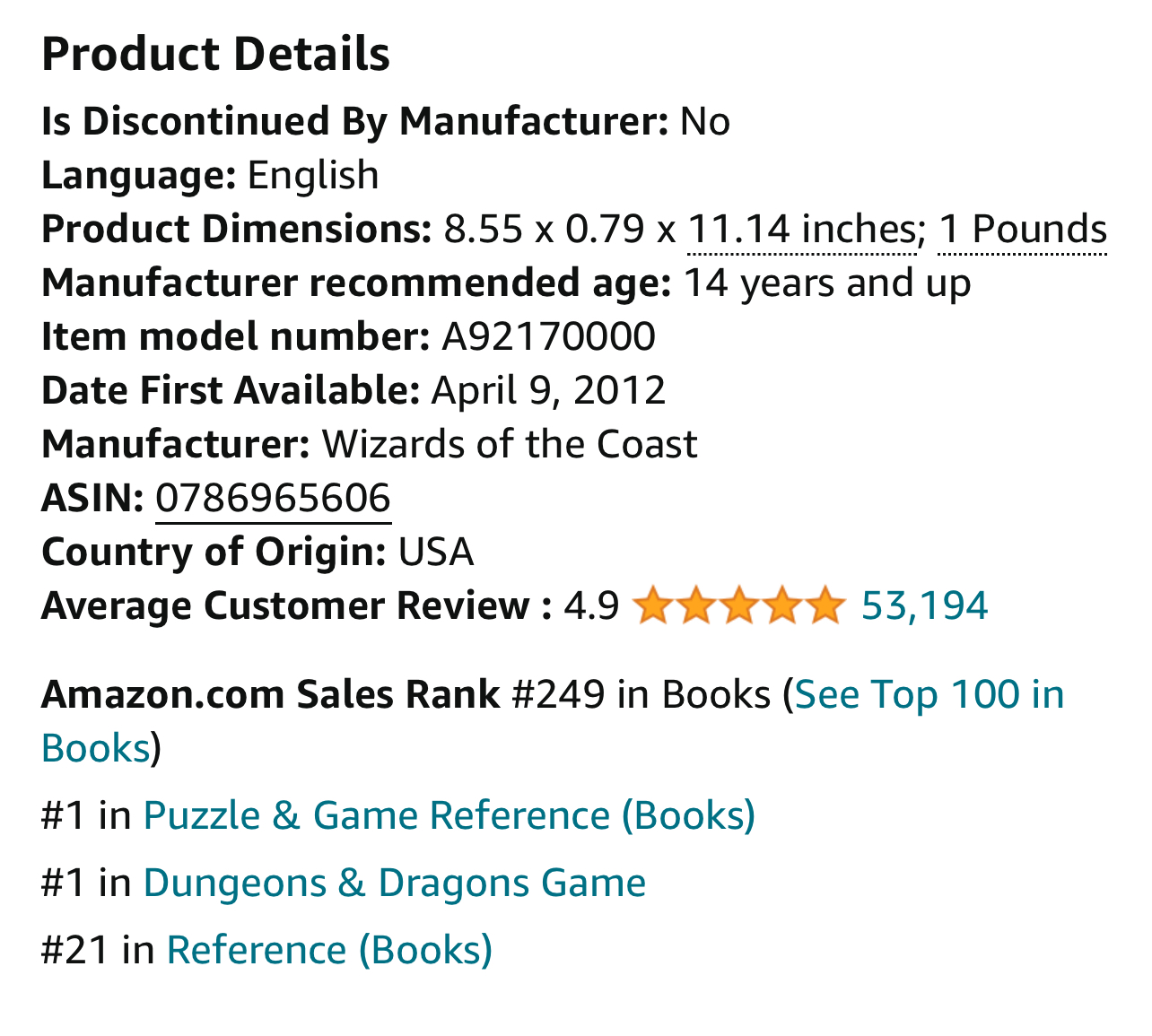Click the 14 years and up age text
This screenshot has width=1152, height=1036.
[x=826, y=283]
